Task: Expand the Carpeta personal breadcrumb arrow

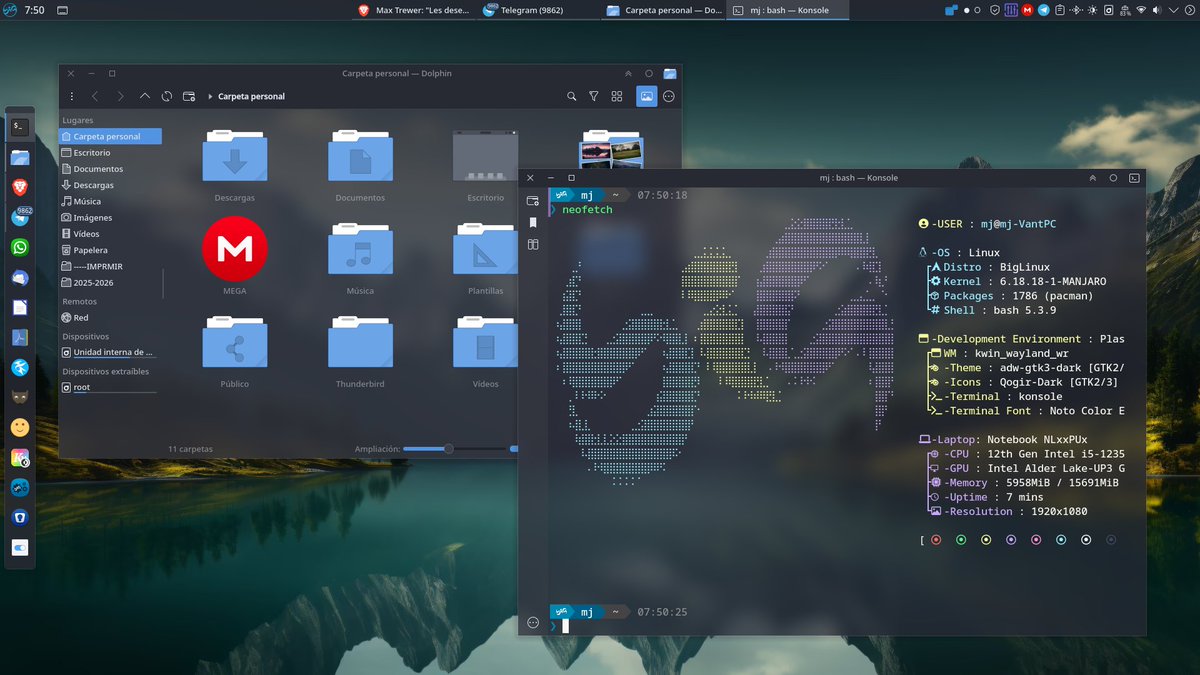Action: (x=210, y=97)
